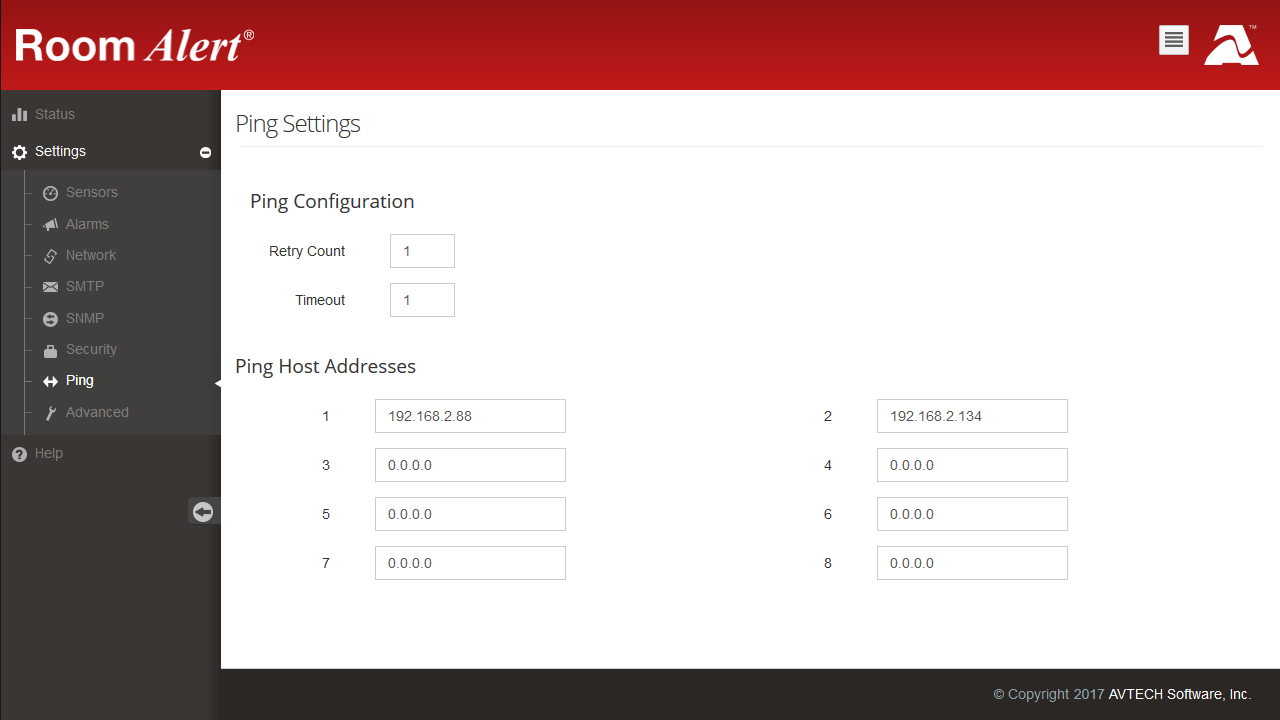Click the pyramid logo in the top bar

1230,44
